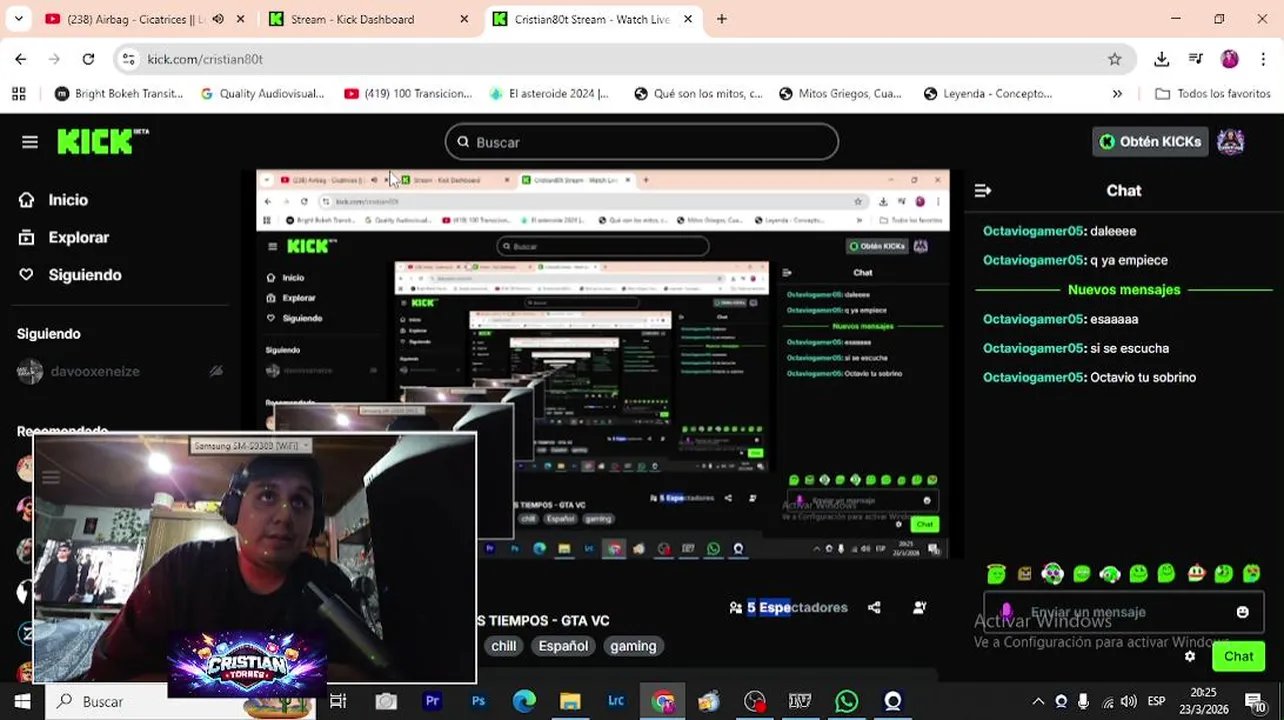Switch to the Airbag Cicatrices YouTube tab
This screenshot has height=720, width=1284.
coord(135,19)
